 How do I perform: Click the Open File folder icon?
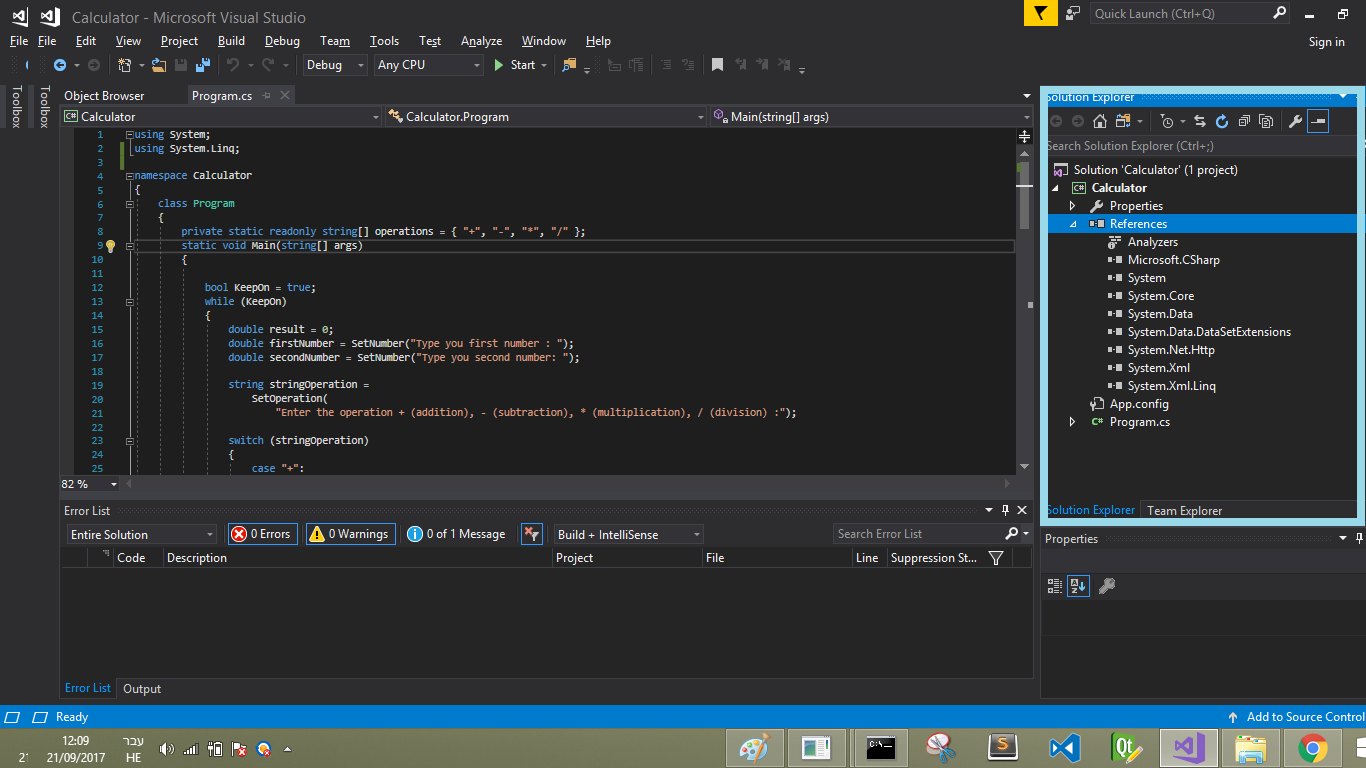pyautogui.click(x=159, y=65)
